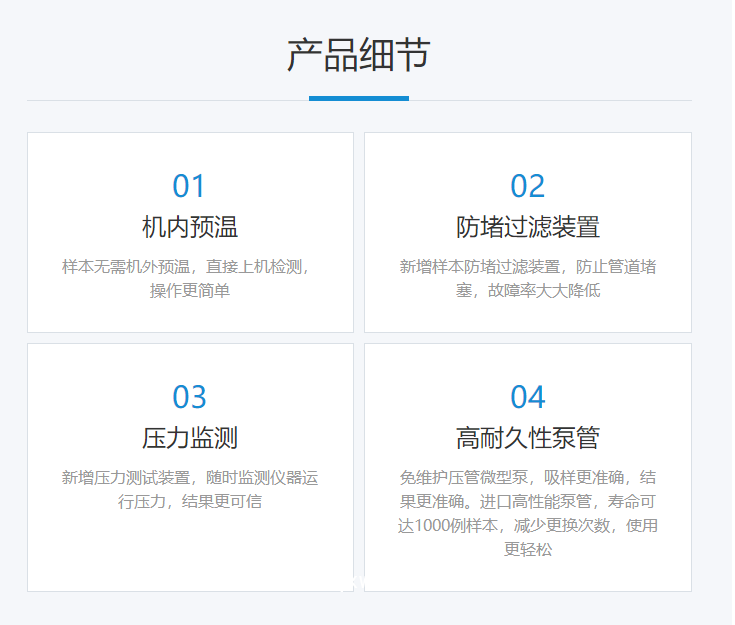Click the line ending with 故障率大大降低
The width and height of the screenshot is (735, 625).
pyautogui.click(x=527, y=291)
